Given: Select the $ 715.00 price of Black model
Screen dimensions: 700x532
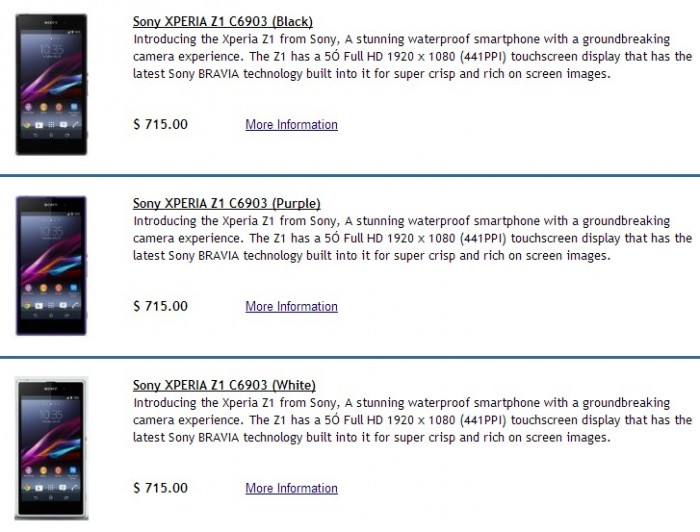Looking at the screenshot, I should click(x=160, y=125).
